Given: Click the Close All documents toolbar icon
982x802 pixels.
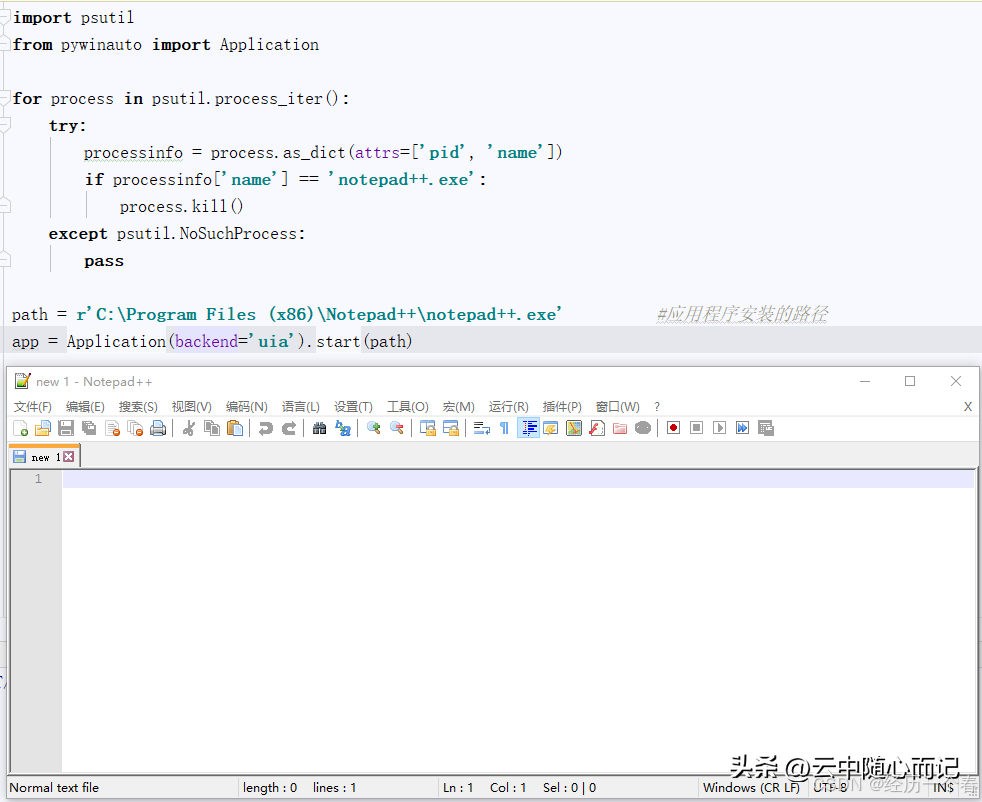Looking at the screenshot, I should [x=135, y=428].
